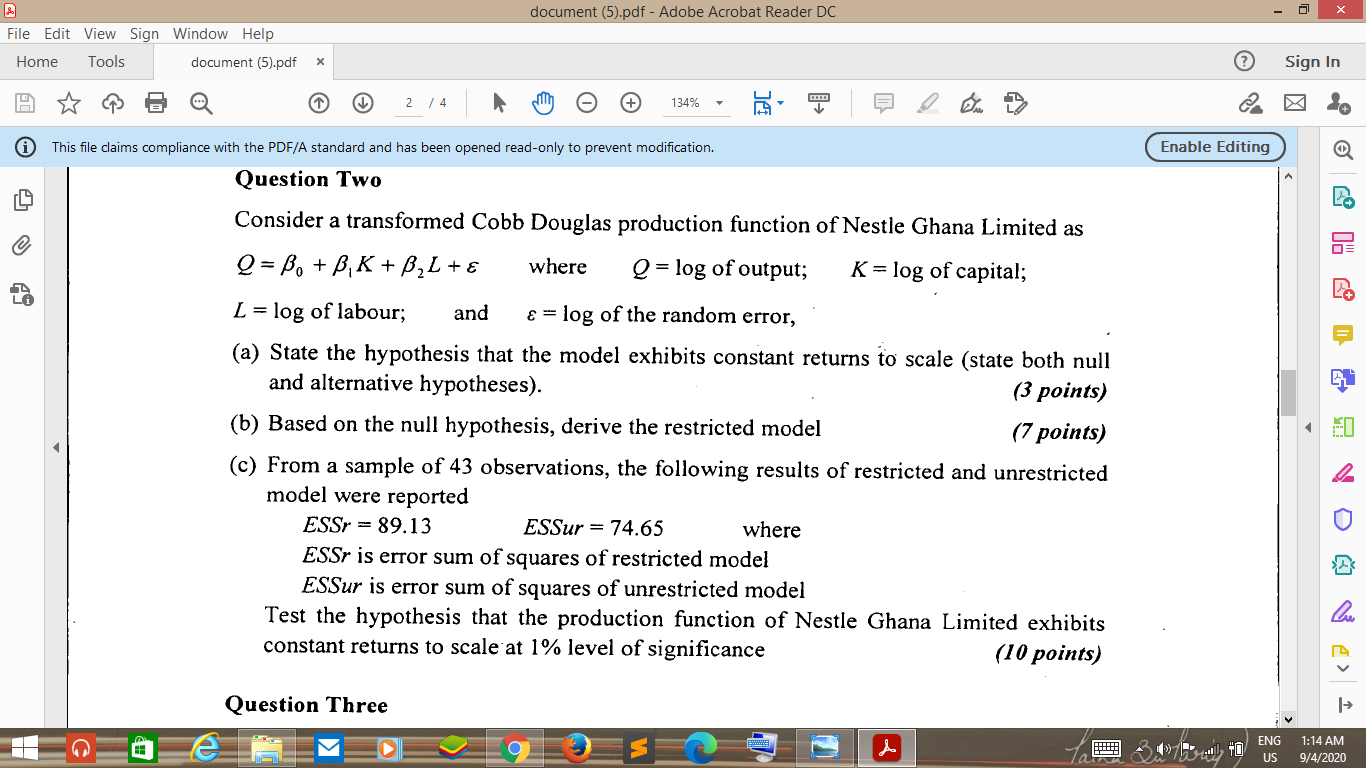Screen dimensions: 1366x768
Task: Select the Hand tool in the toolbar
Action: coord(541,103)
